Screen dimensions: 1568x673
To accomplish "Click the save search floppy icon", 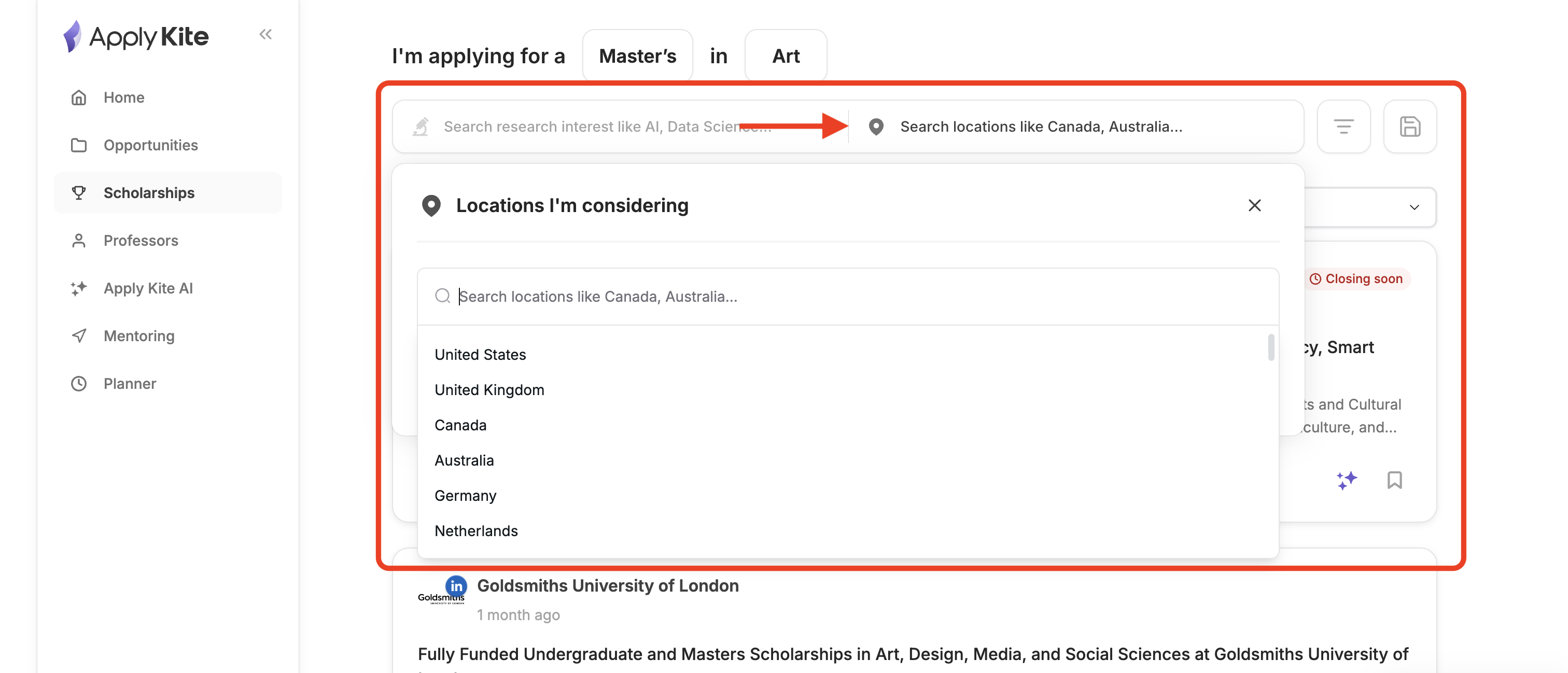I will coord(1409,127).
